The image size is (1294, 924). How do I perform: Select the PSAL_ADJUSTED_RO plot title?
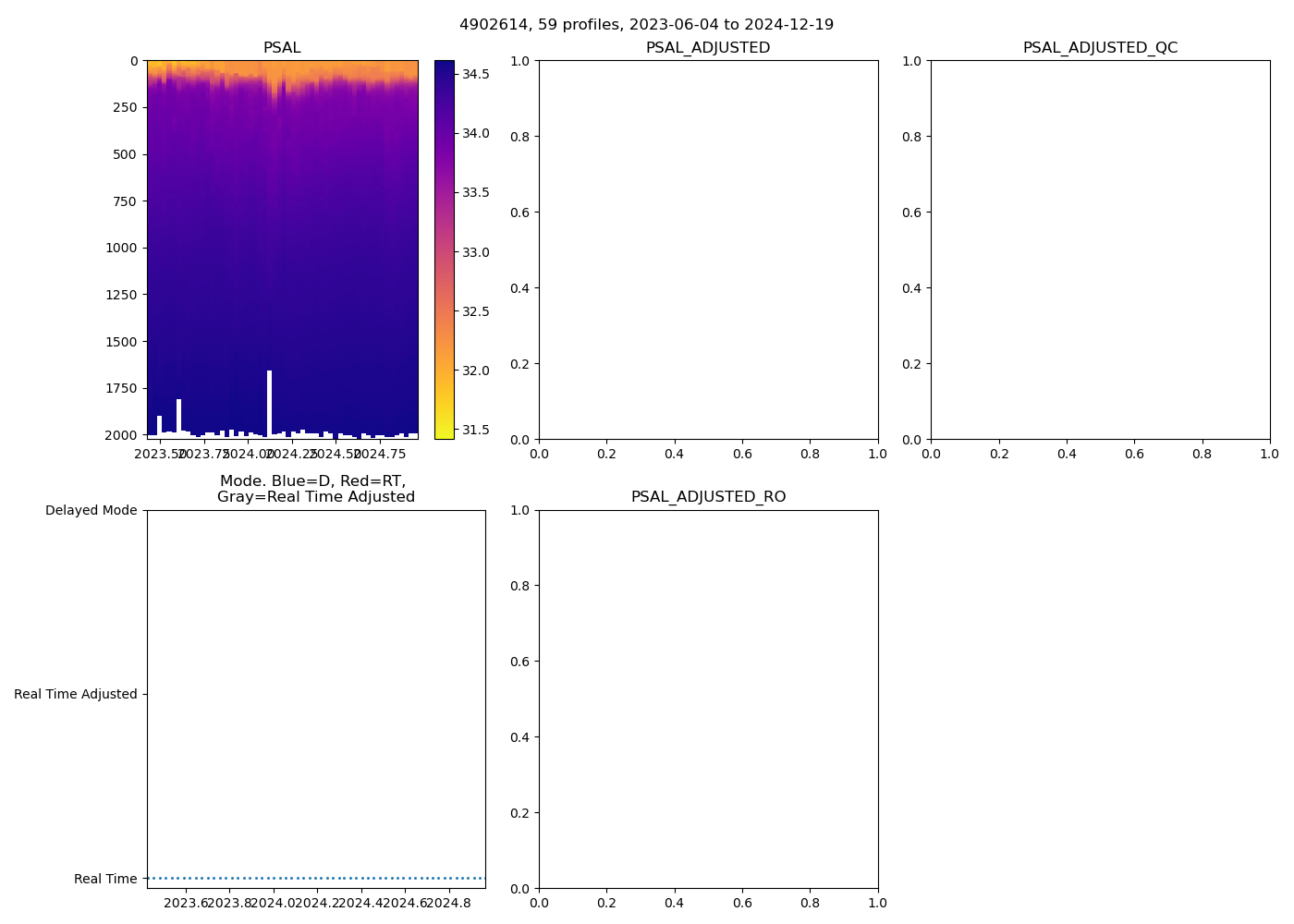click(x=708, y=497)
